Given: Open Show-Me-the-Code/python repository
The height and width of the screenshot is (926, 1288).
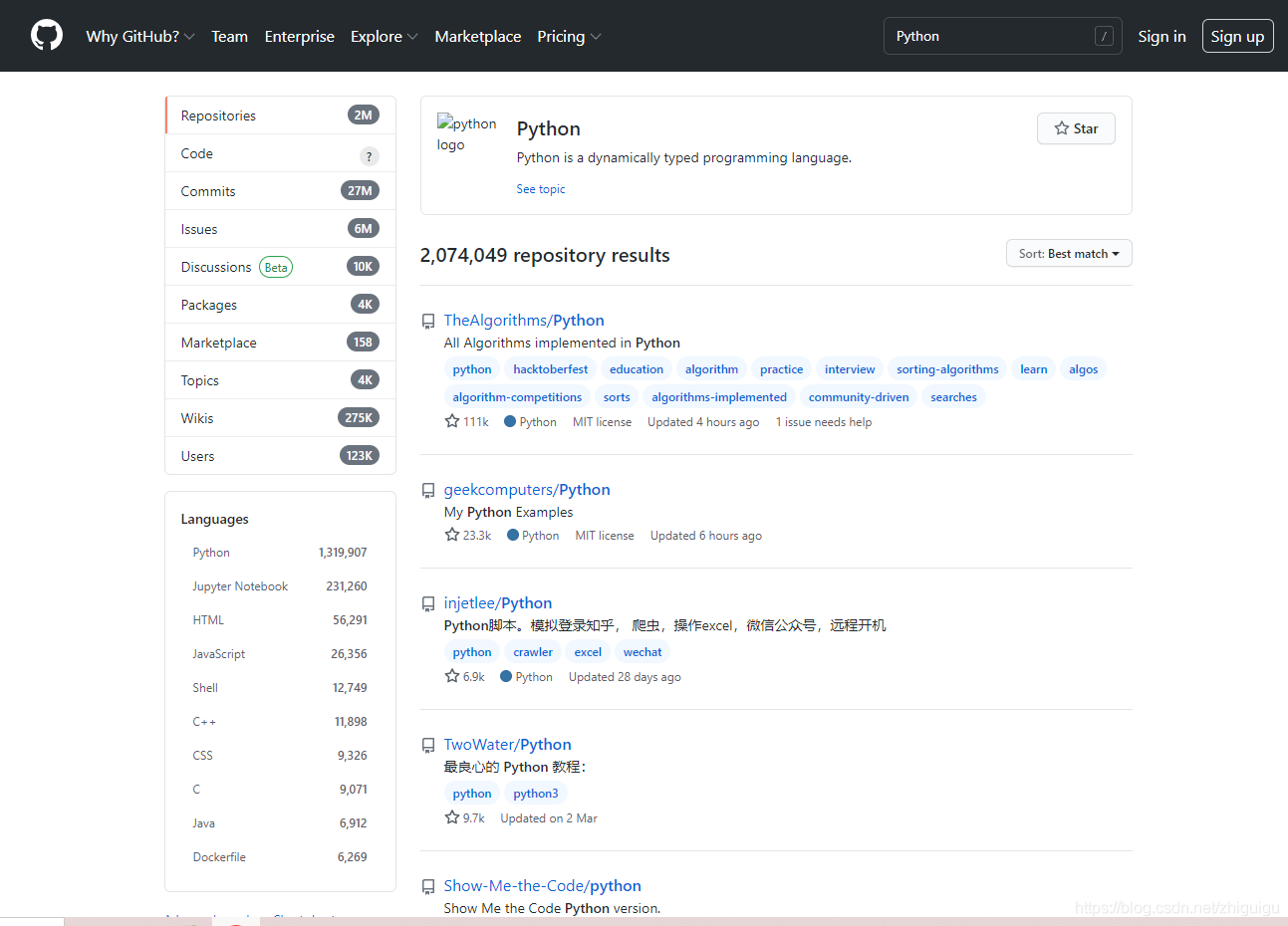Looking at the screenshot, I should [x=543, y=886].
